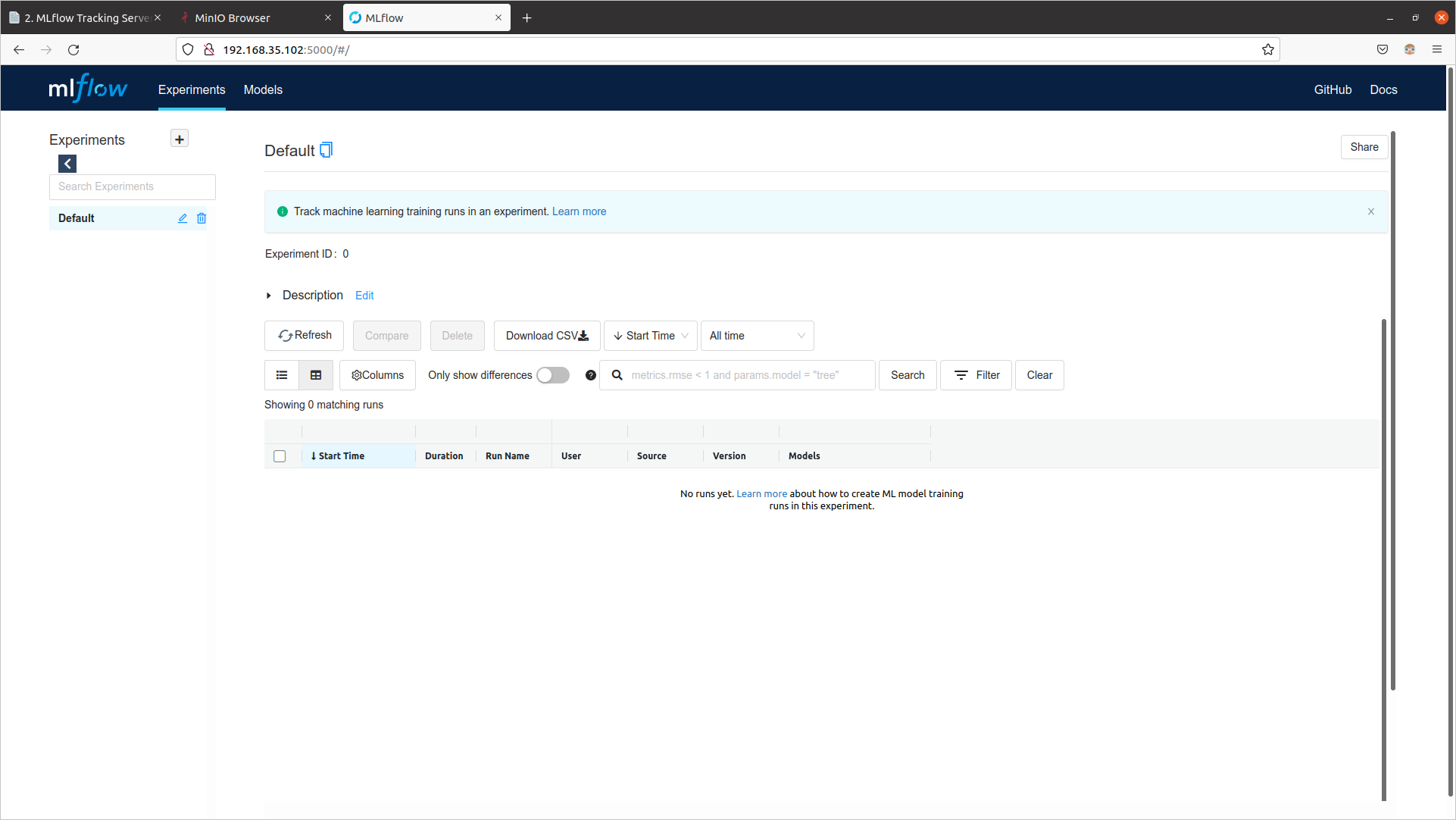Open the Start Time sort dropdown
The height and width of the screenshot is (820, 1456).
648,335
